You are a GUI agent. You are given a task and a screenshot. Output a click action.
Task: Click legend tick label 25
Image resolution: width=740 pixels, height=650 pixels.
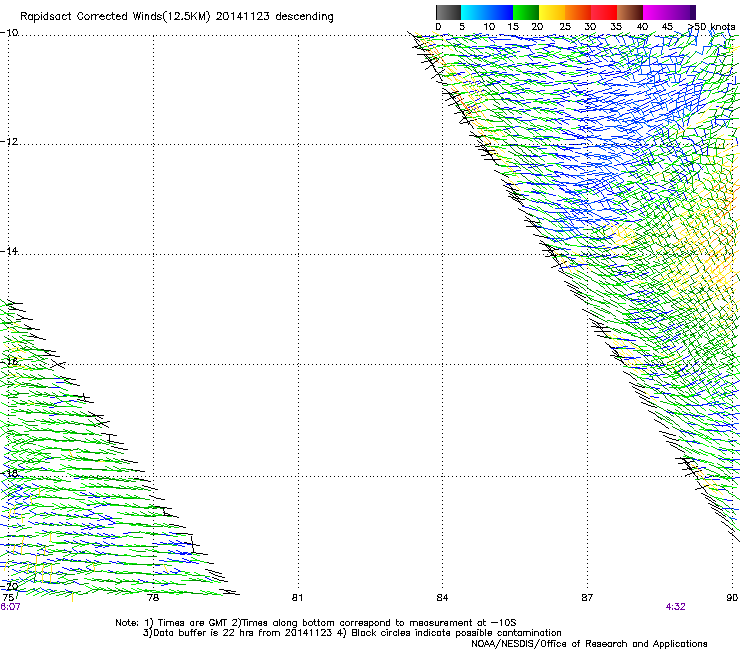(565, 27)
